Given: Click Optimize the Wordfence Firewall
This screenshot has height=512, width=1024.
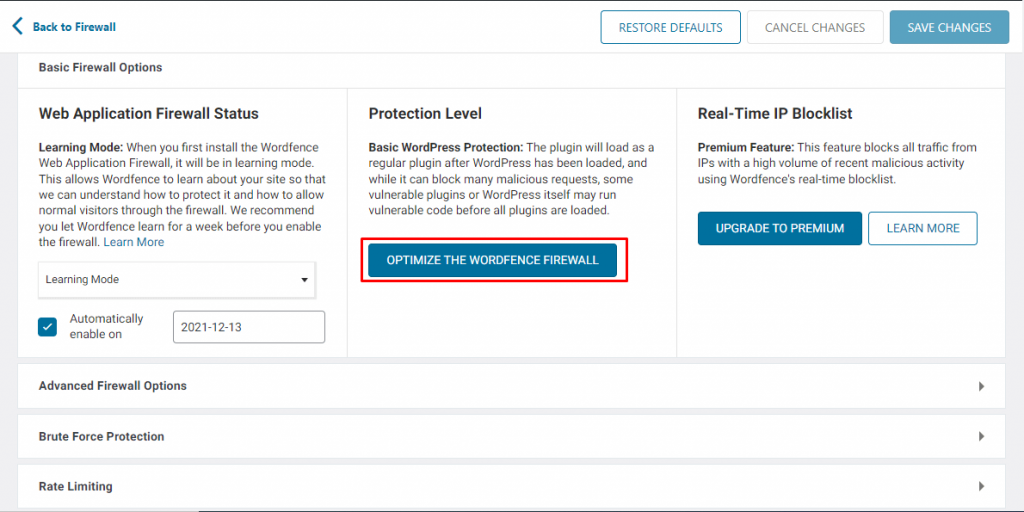Looking at the screenshot, I should click(492, 260).
